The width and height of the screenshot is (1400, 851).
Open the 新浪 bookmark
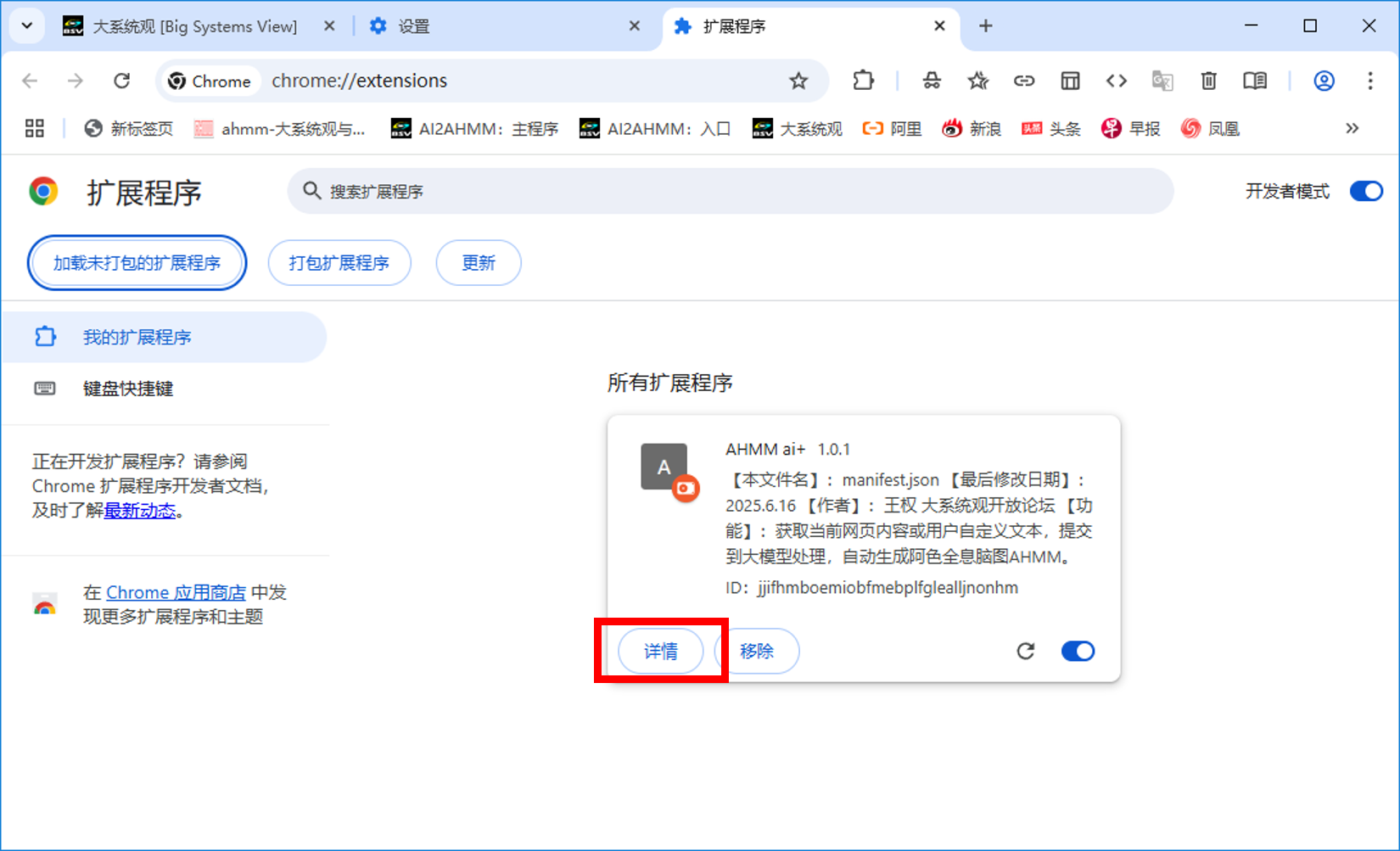(972, 128)
